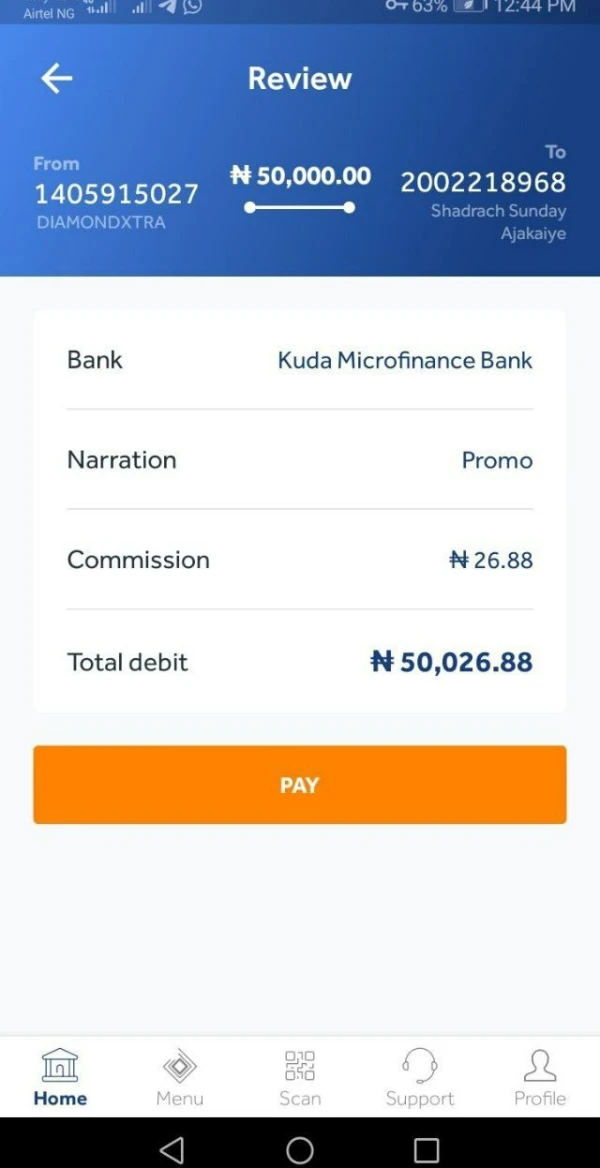600x1168 pixels.
Task: Tap source account number 1405915027
Action: pyautogui.click(x=116, y=193)
